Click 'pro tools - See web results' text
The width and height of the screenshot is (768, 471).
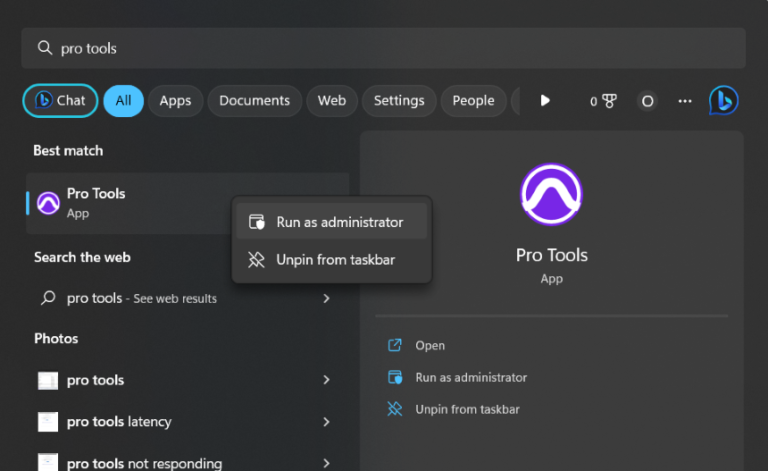click(x=142, y=298)
